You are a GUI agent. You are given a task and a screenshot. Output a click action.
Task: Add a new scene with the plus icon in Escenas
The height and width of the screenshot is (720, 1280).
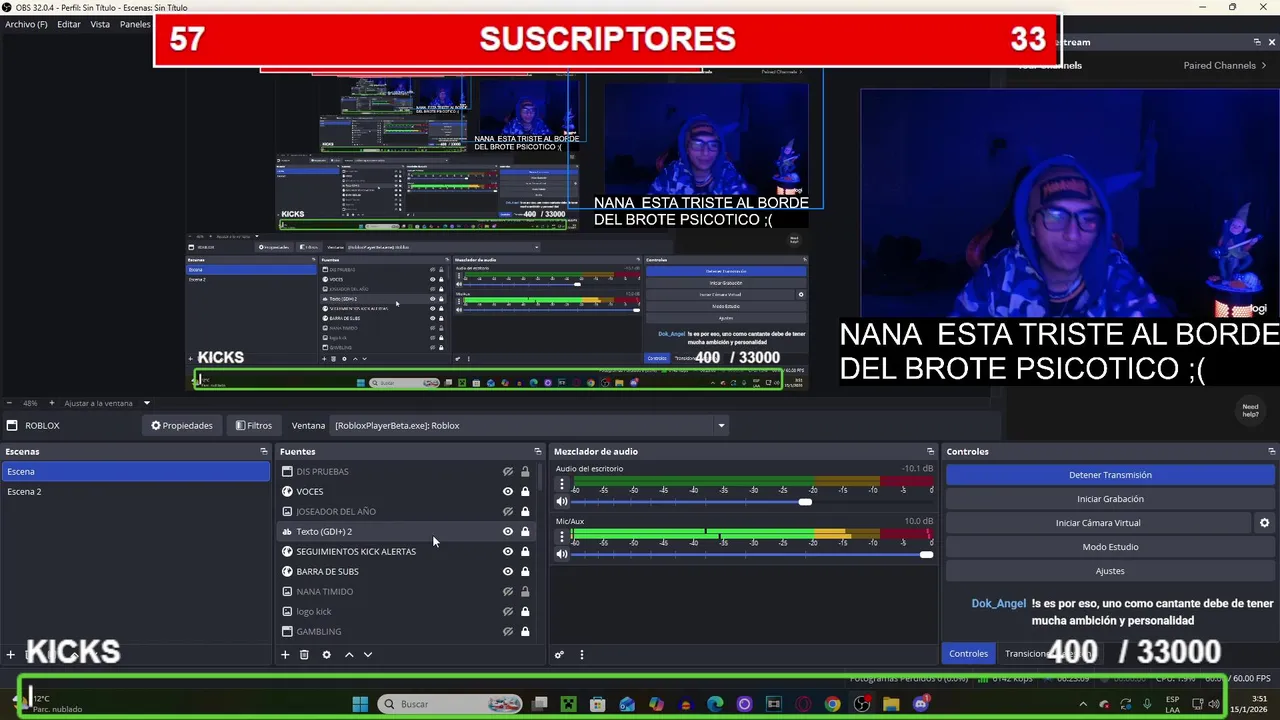coord(11,655)
